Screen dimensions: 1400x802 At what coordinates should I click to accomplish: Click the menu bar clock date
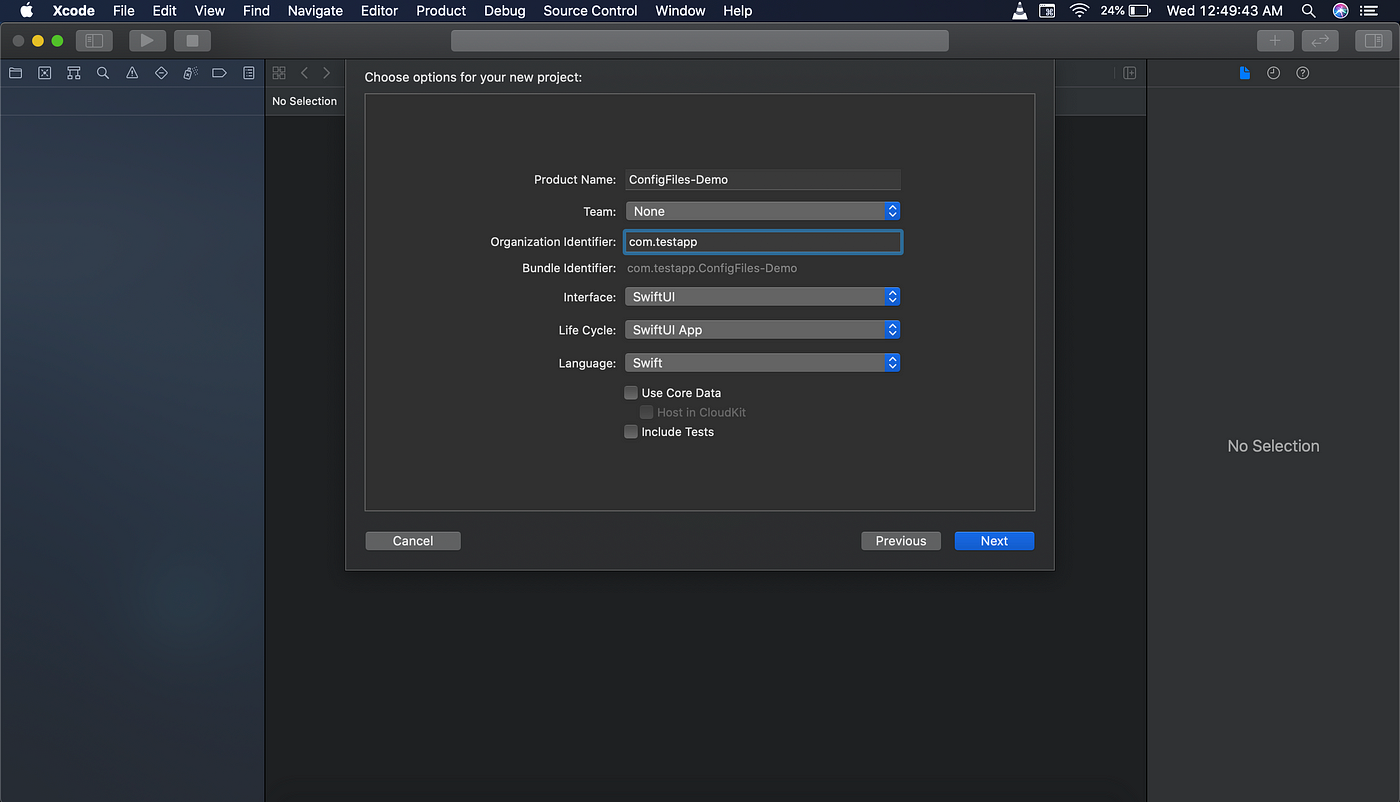click(1224, 11)
